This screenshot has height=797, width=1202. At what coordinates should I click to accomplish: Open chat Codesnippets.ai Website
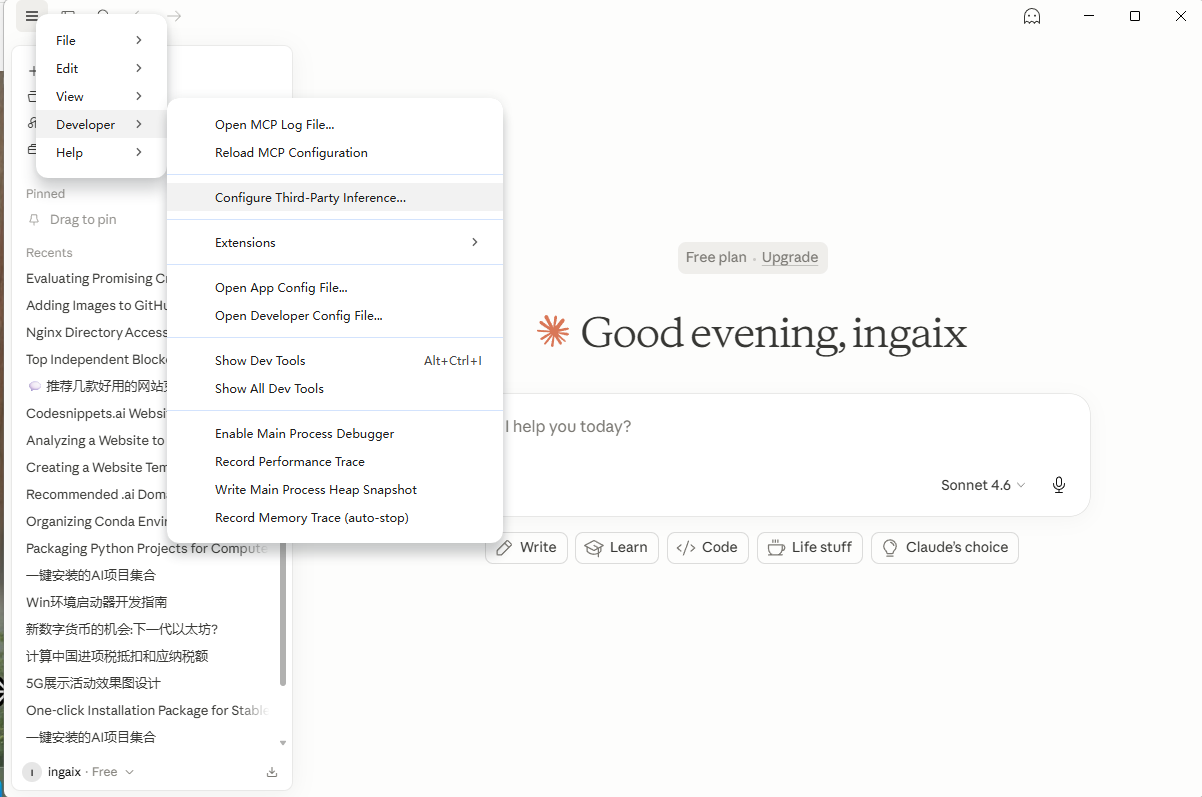pos(96,413)
